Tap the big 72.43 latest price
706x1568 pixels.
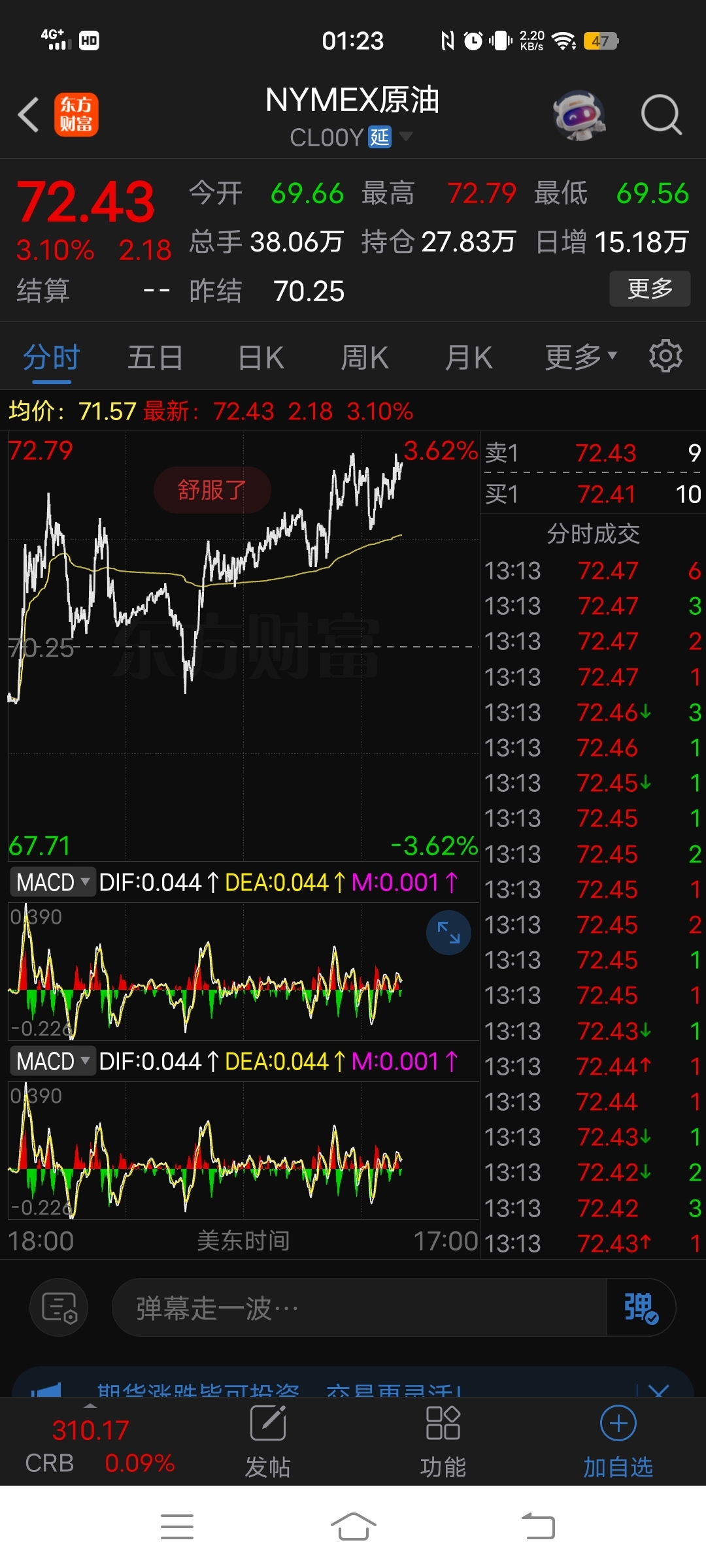tap(85, 202)
